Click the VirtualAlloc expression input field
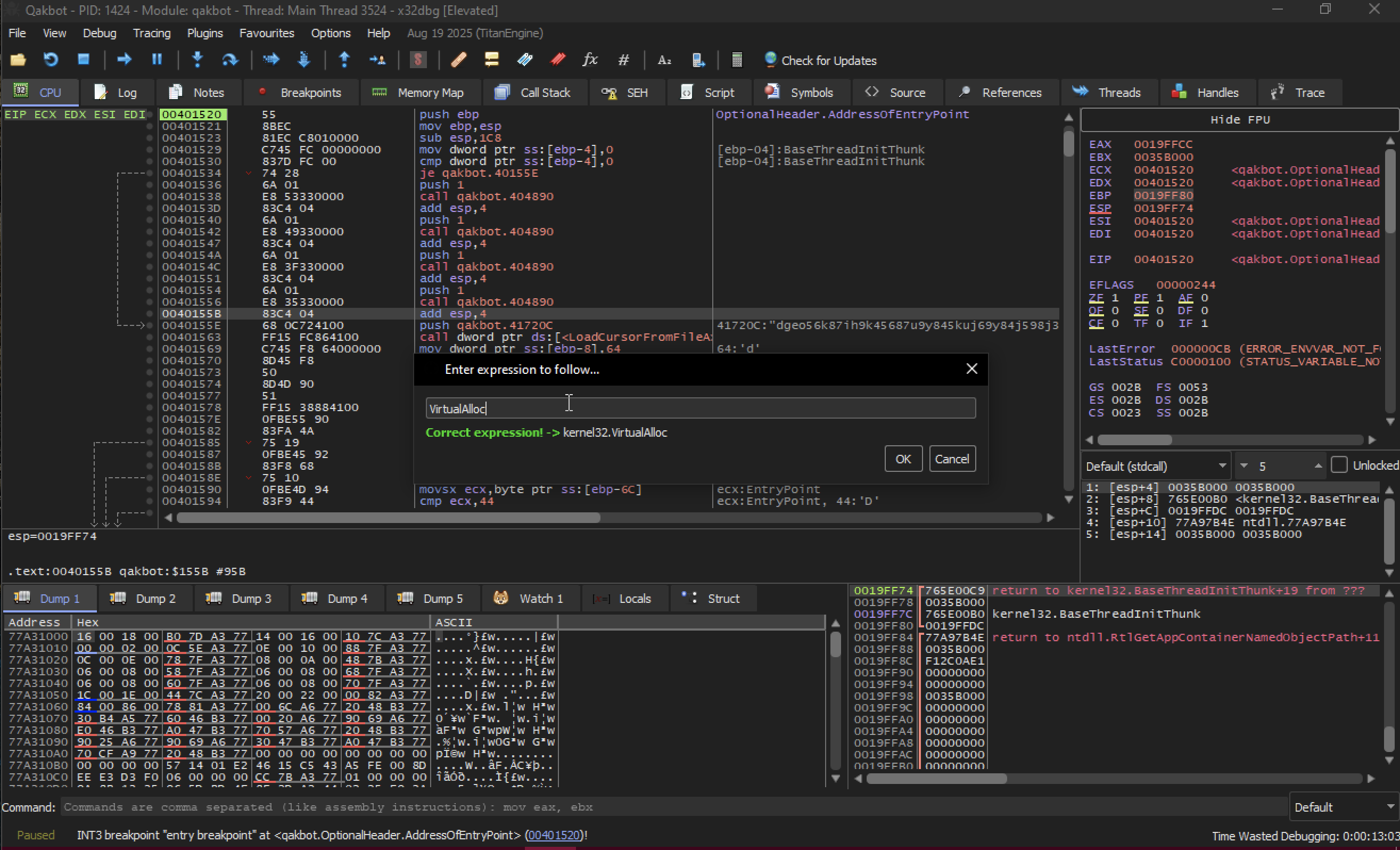The image size is (1400, 850). [701, 408]
